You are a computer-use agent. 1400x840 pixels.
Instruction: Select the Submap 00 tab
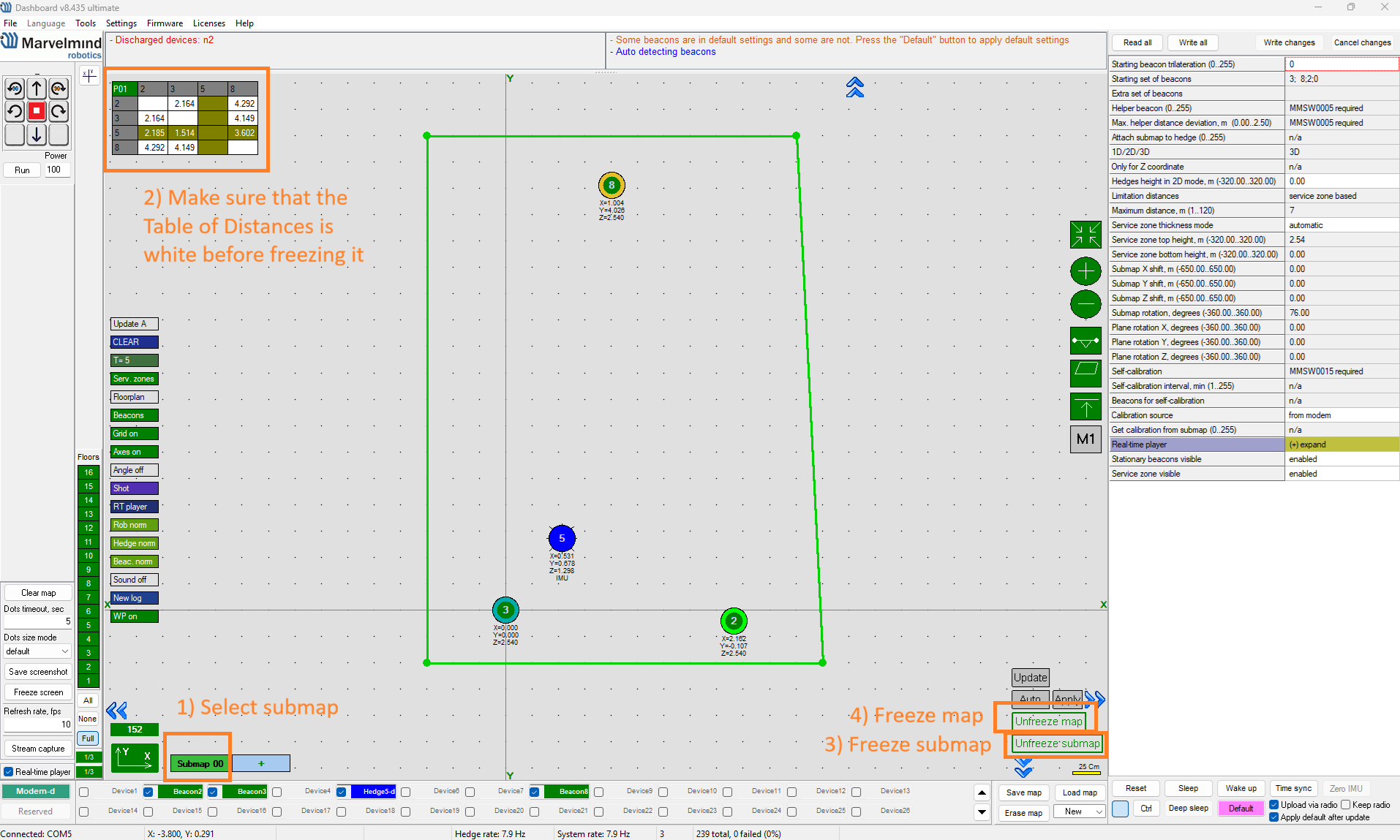pyautogui.click(x=200, y=764)
